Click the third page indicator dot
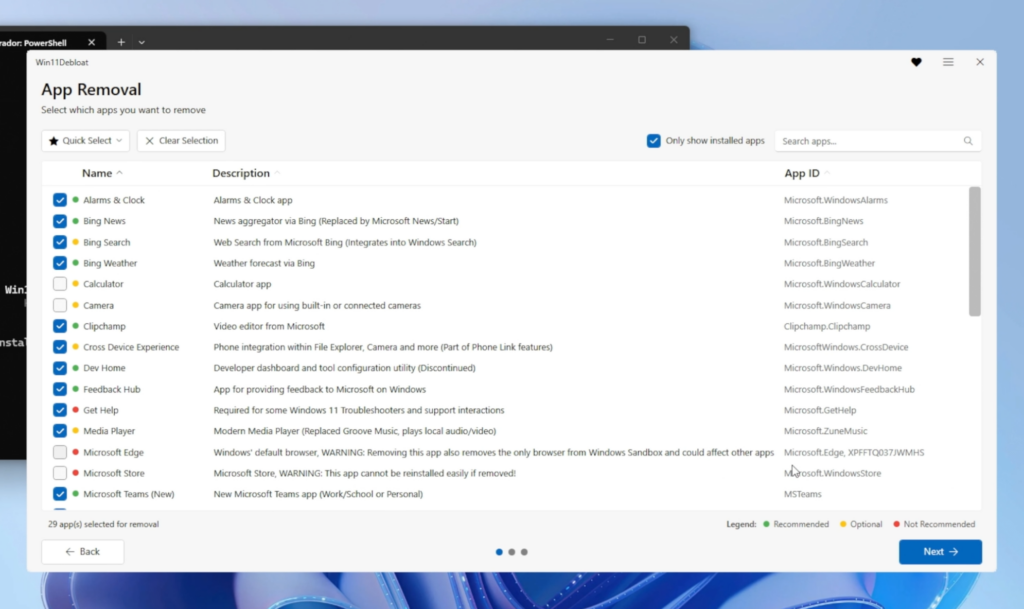1024x609 pixels. click(x=524, y=552)
